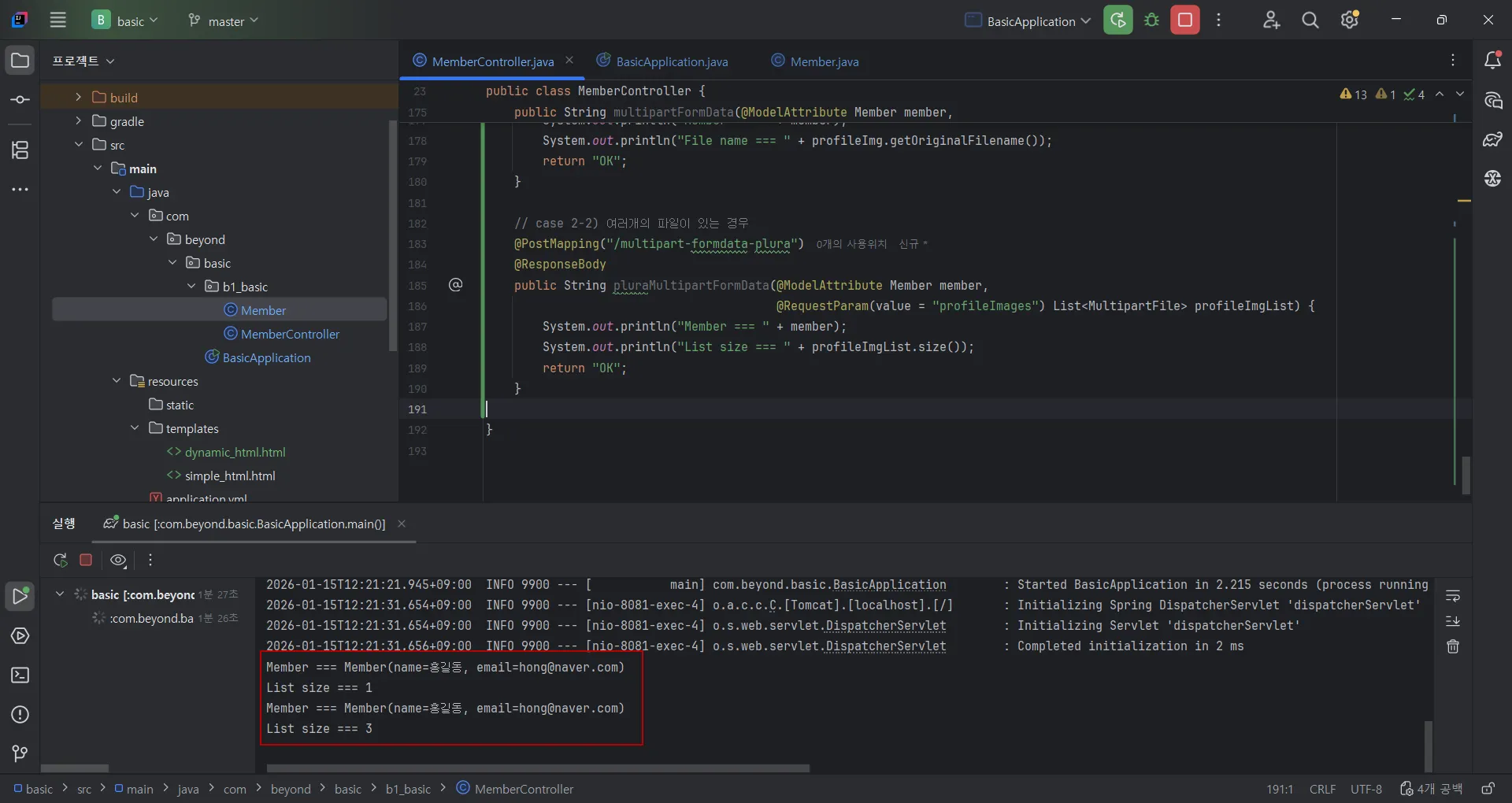
Task: Open the Terminal tool window
Action: pyautogui.click(x=20, y=675)
